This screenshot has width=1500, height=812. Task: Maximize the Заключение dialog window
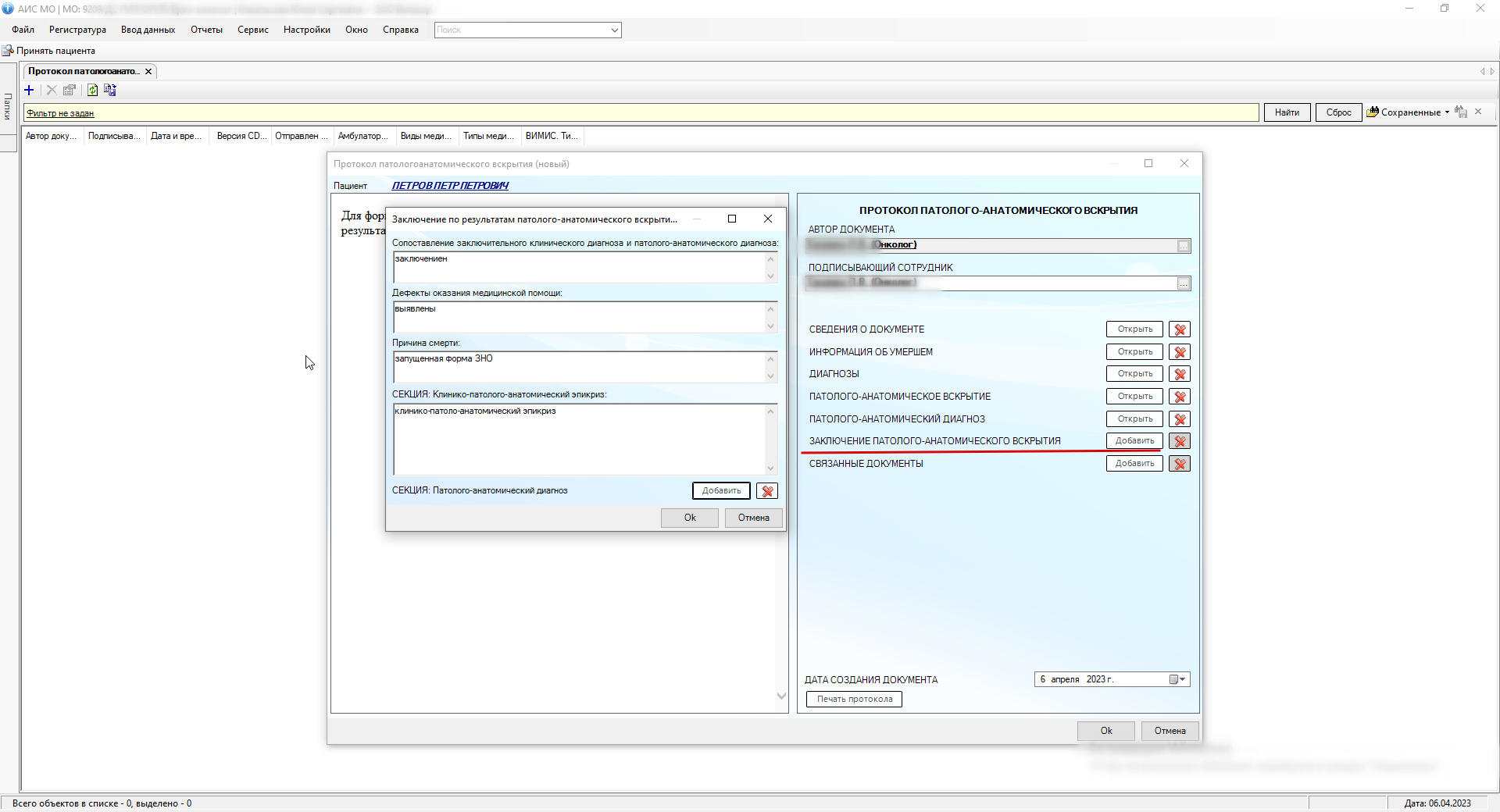pos(732,219)
